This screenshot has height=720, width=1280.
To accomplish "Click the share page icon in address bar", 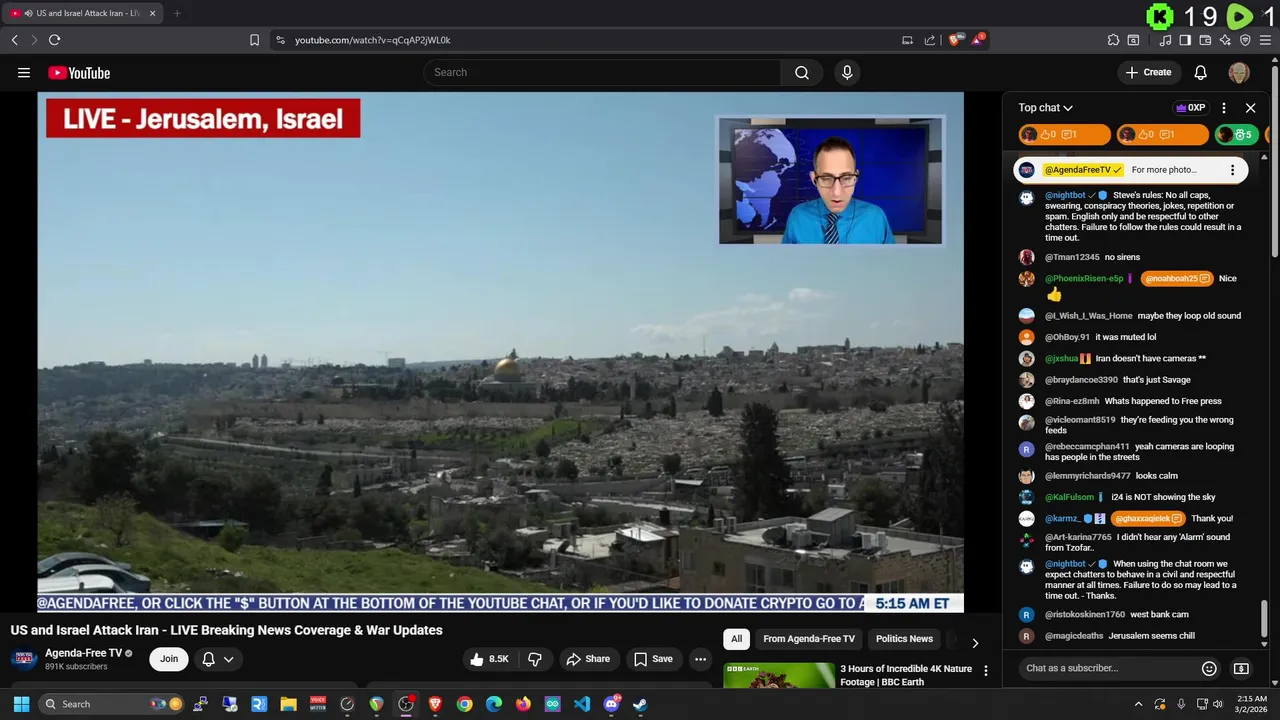I will point(930,40).
